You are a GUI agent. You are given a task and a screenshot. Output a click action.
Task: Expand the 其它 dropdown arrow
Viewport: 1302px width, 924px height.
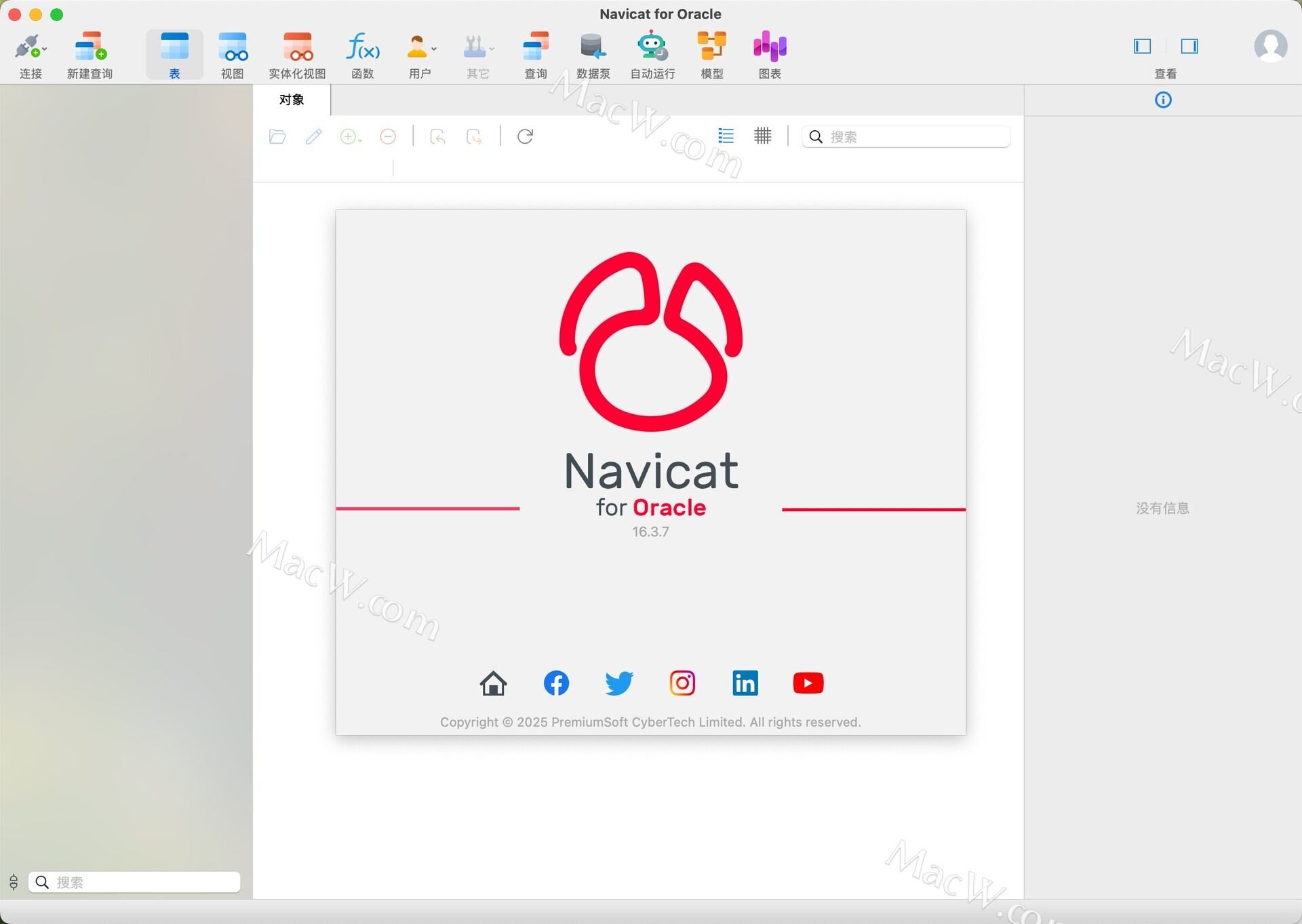pos(492,49)
